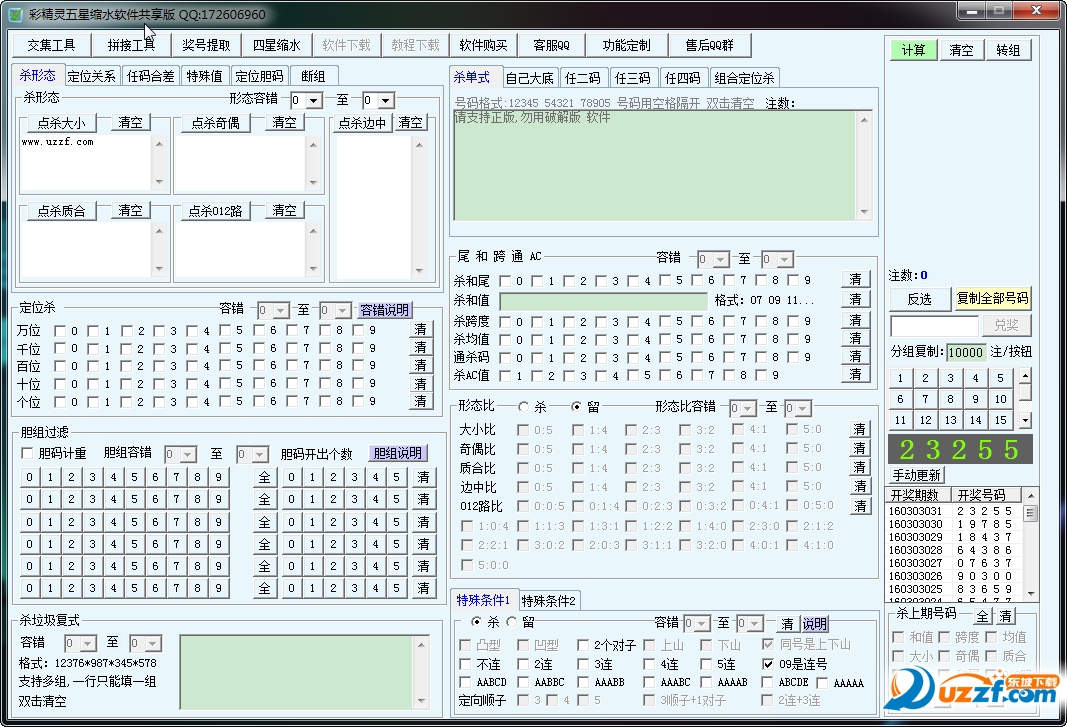The width and height of the screenshot is (1067, 727).
Task: Switch to the 定位胆码 tab
Action: pos(259,76)
